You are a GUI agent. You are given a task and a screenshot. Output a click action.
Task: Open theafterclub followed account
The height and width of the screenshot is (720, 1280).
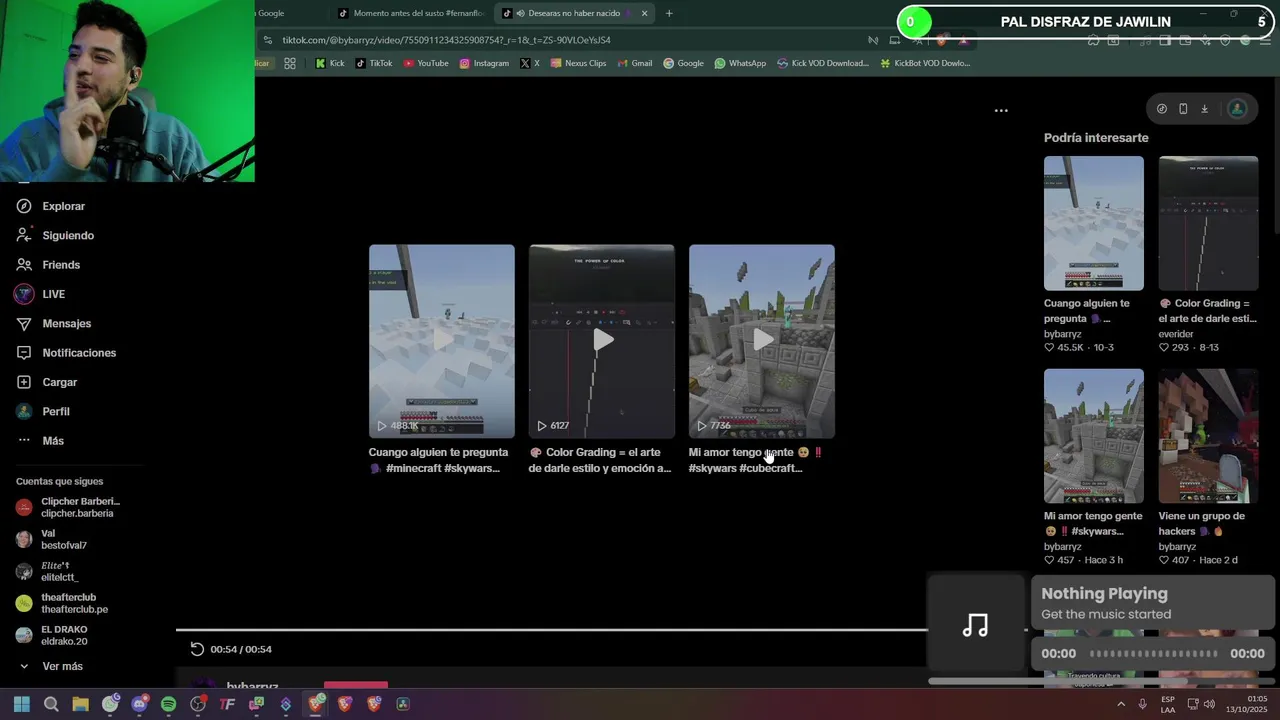click(62, 603)
